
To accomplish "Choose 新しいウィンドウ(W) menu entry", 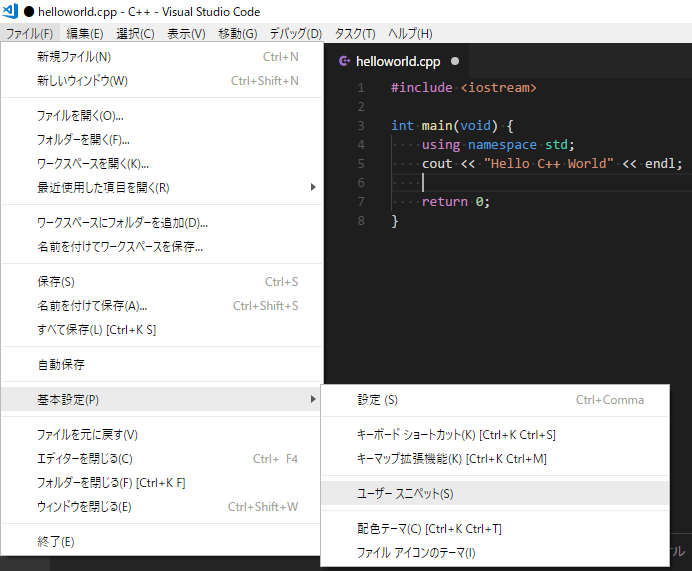I will click(162, 81).
